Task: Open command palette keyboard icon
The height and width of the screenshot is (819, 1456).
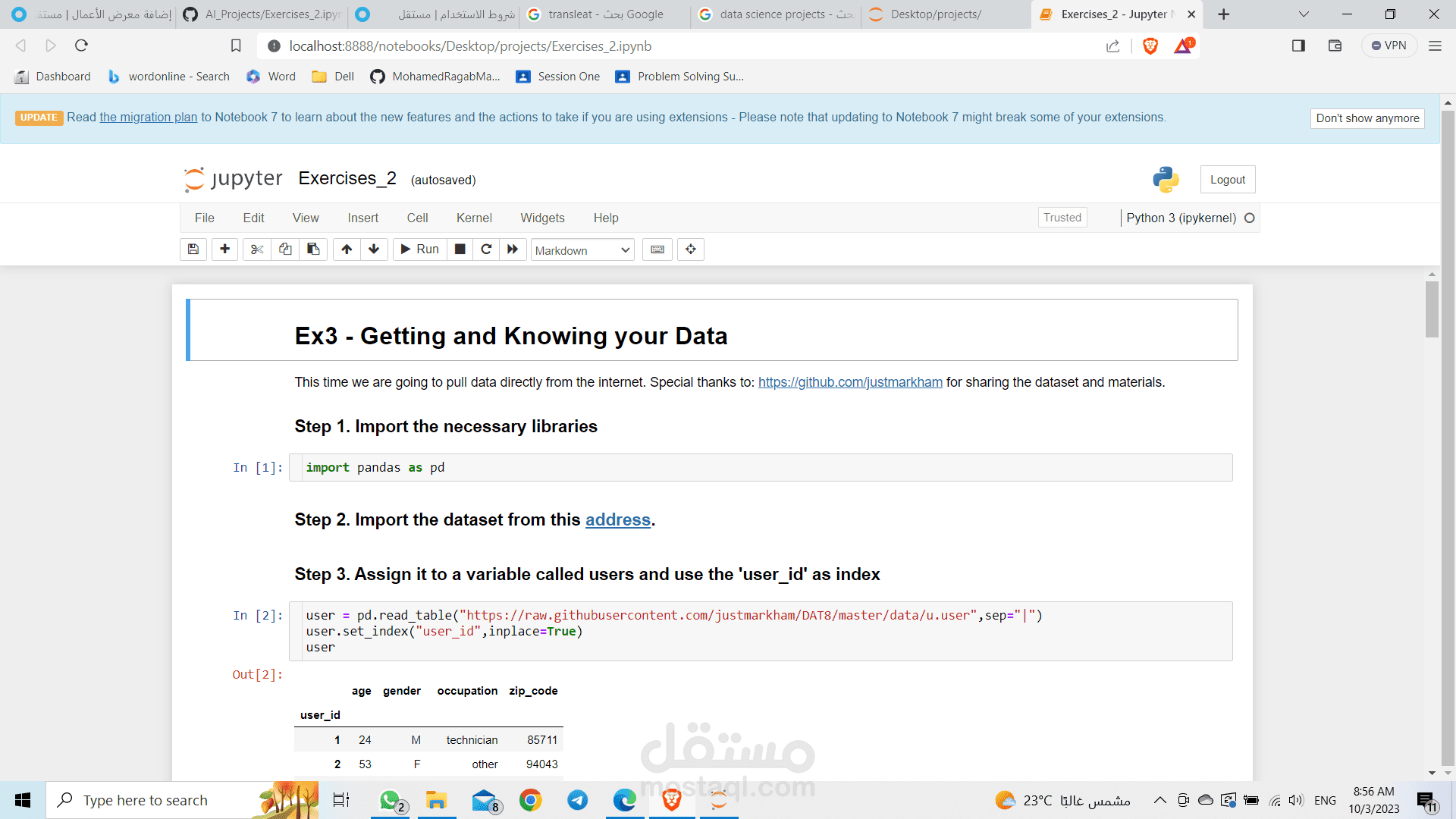Action: (x=657, y=249)
